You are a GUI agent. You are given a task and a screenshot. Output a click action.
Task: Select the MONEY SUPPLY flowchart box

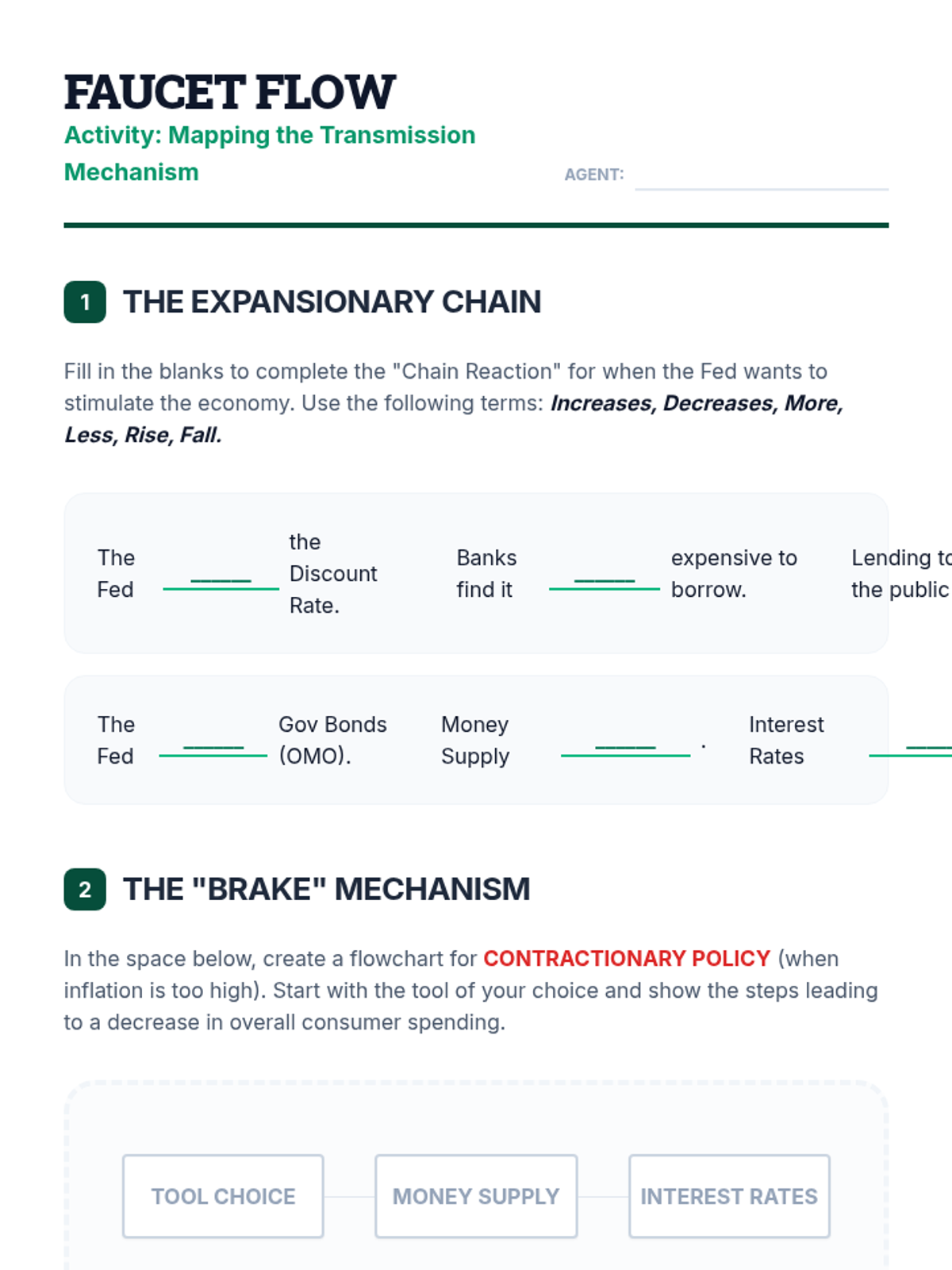476,1196
